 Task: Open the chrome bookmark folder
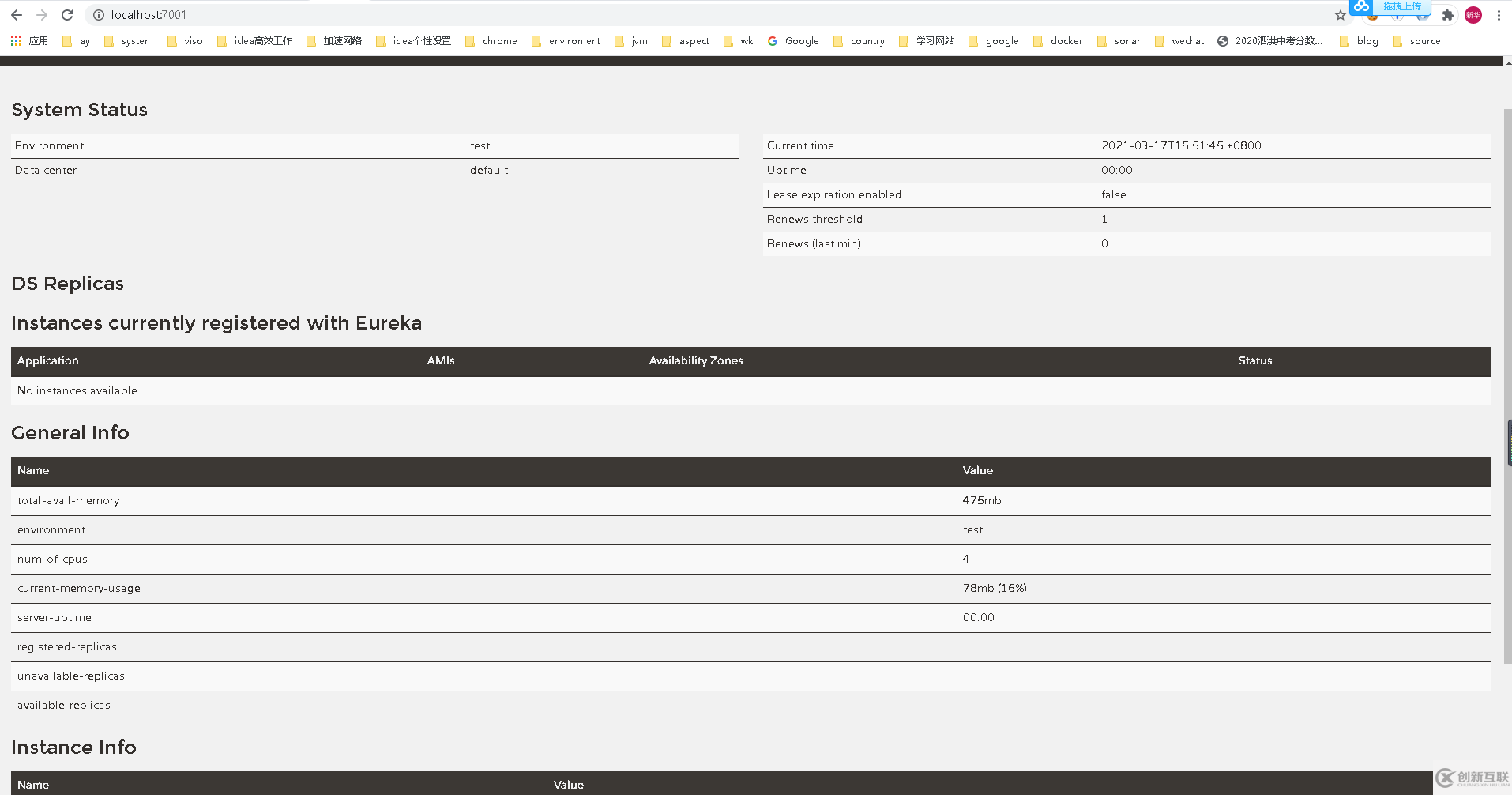(x=491, y=41)
